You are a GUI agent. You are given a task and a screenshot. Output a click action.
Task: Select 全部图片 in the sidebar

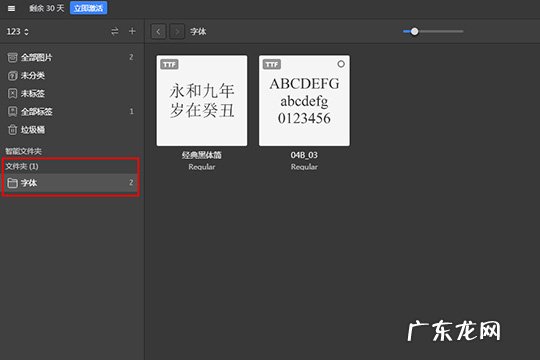coord(71,58)
